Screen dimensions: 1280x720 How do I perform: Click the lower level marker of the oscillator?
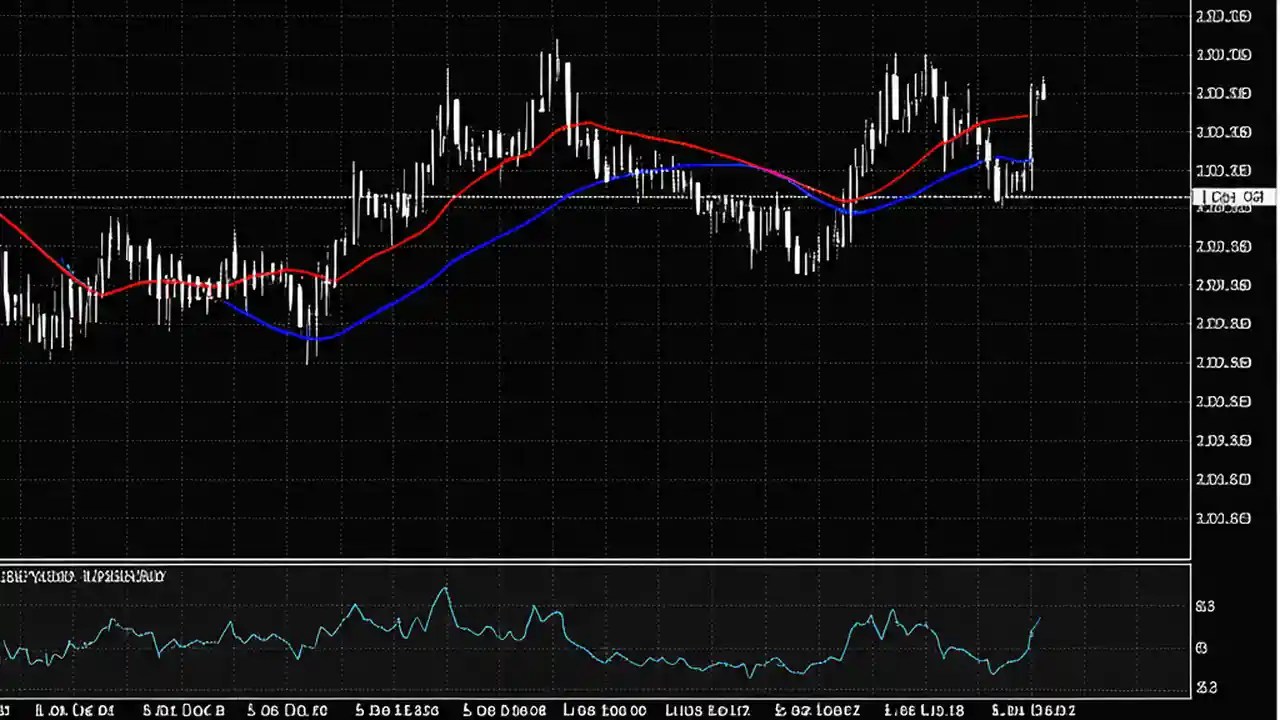[x=1206, y=688]
